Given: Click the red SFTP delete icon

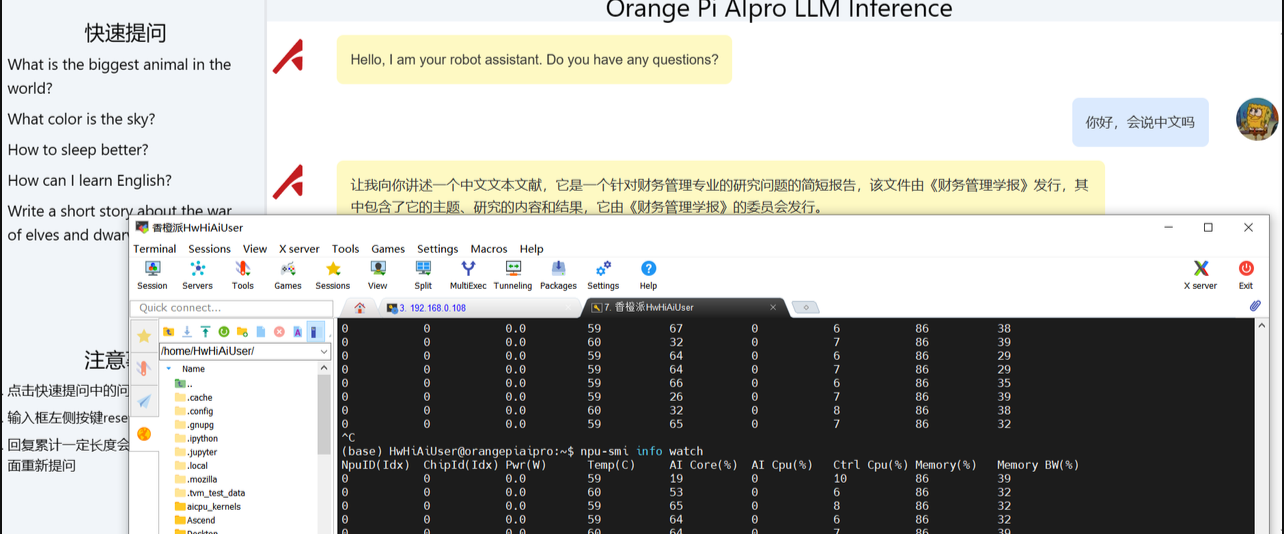Looking at the screenshot, I should (279, 332).
